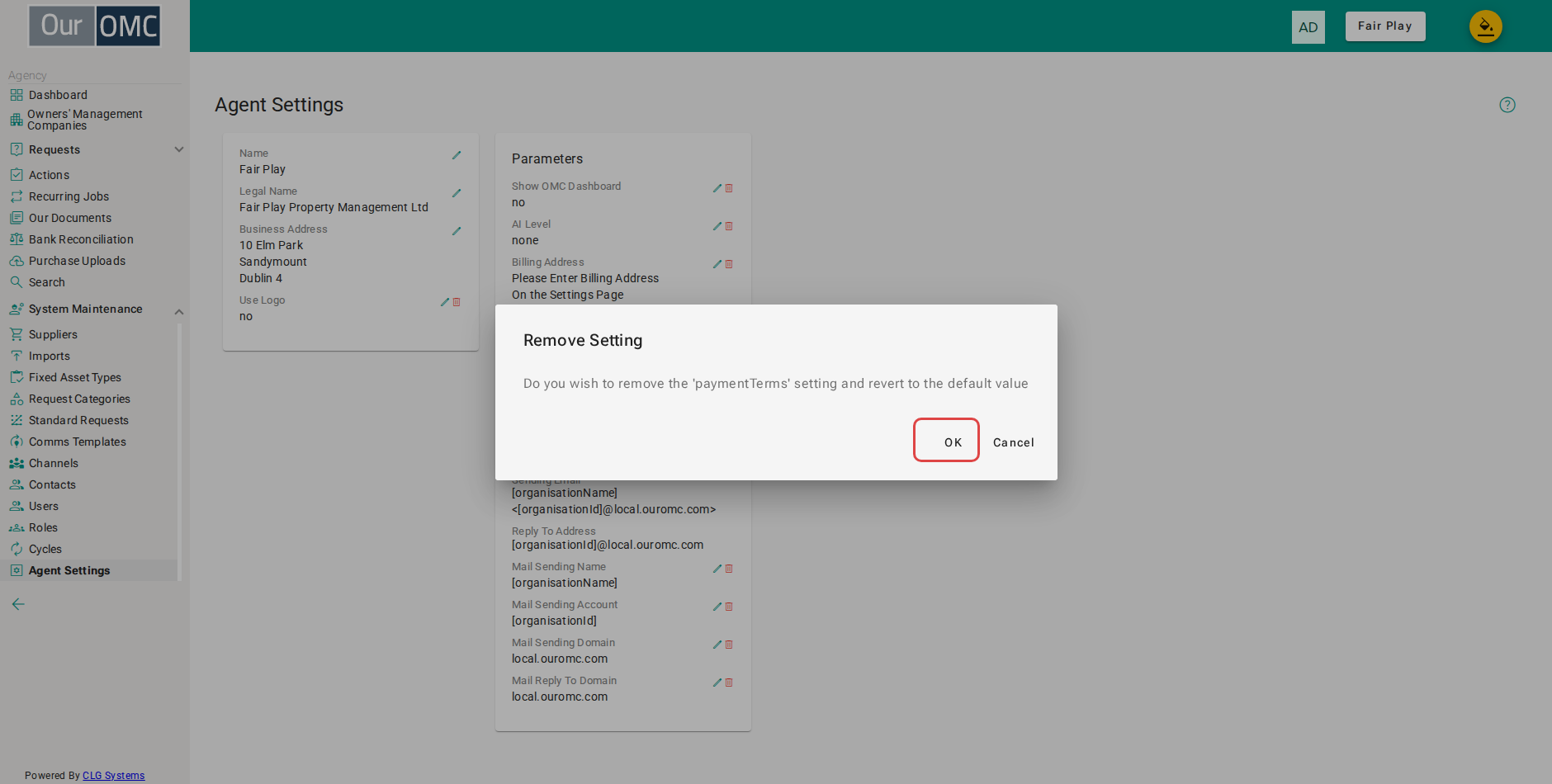Click the yellow theme paint bucket icon
The height and width of the screenshot is (784, 1552).
[x=1485, y=26]
